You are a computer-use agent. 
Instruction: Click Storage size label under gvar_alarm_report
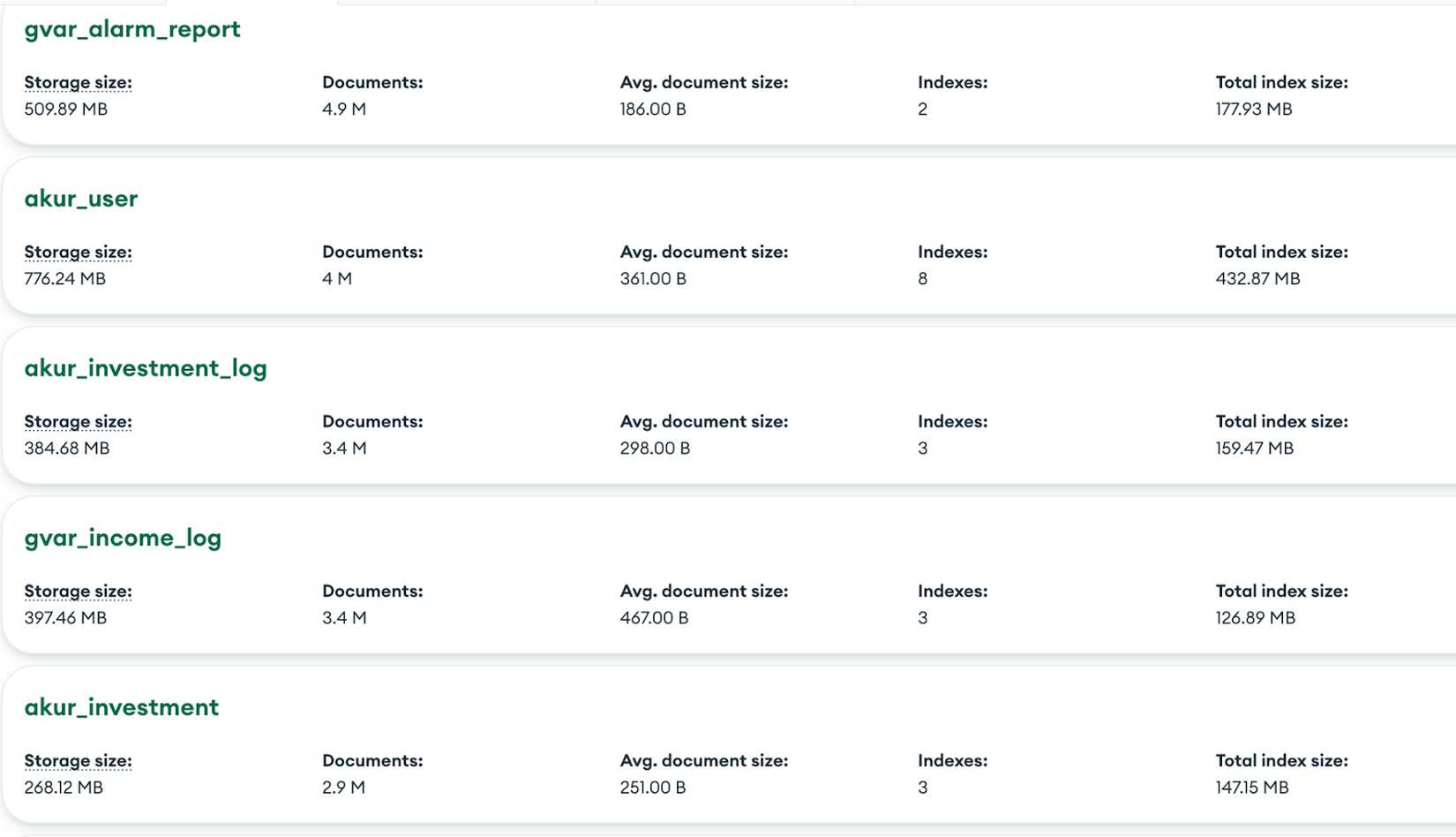click(78, 82)
